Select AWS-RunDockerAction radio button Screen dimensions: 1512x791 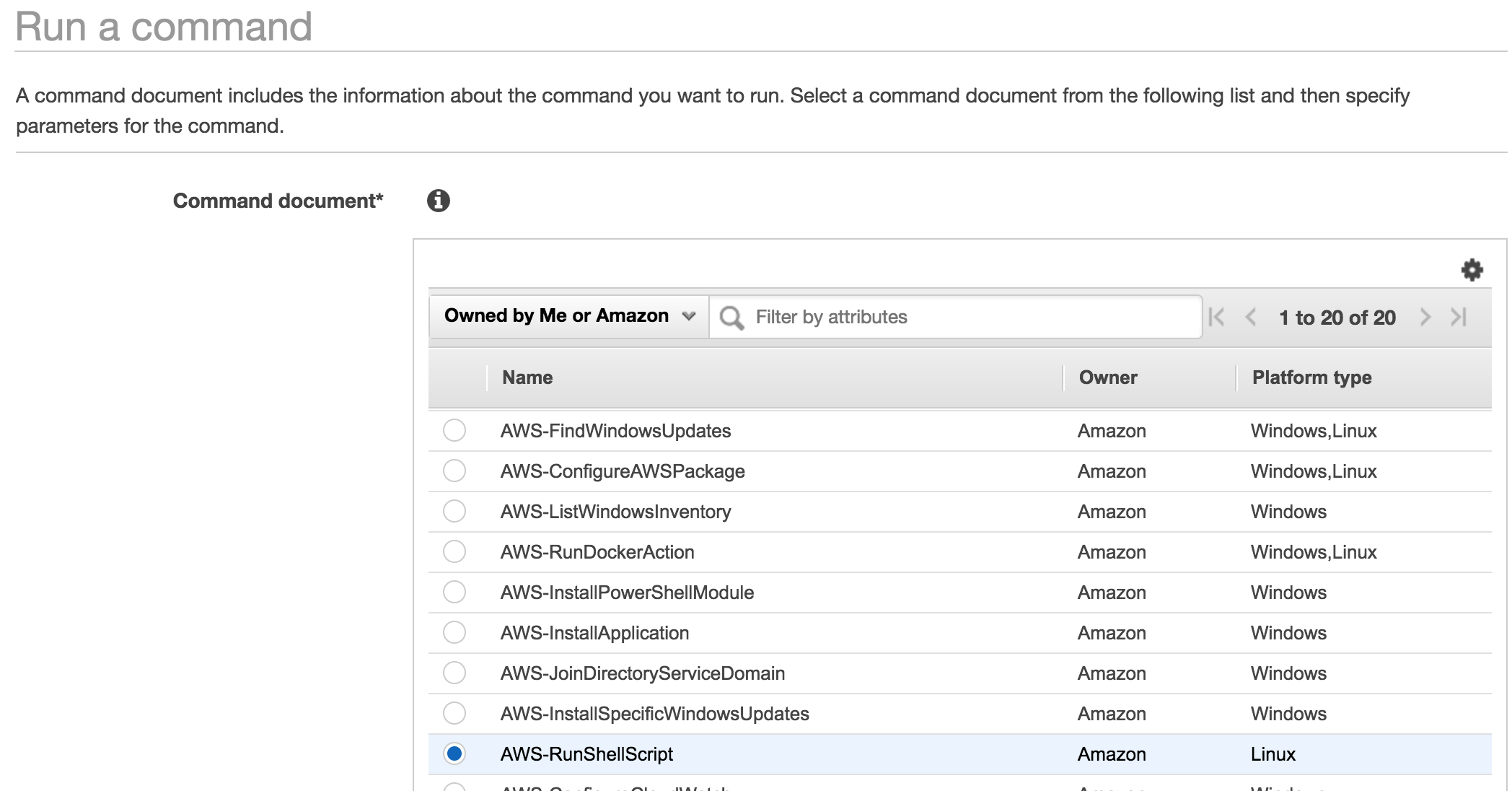(x=454, y=551)
